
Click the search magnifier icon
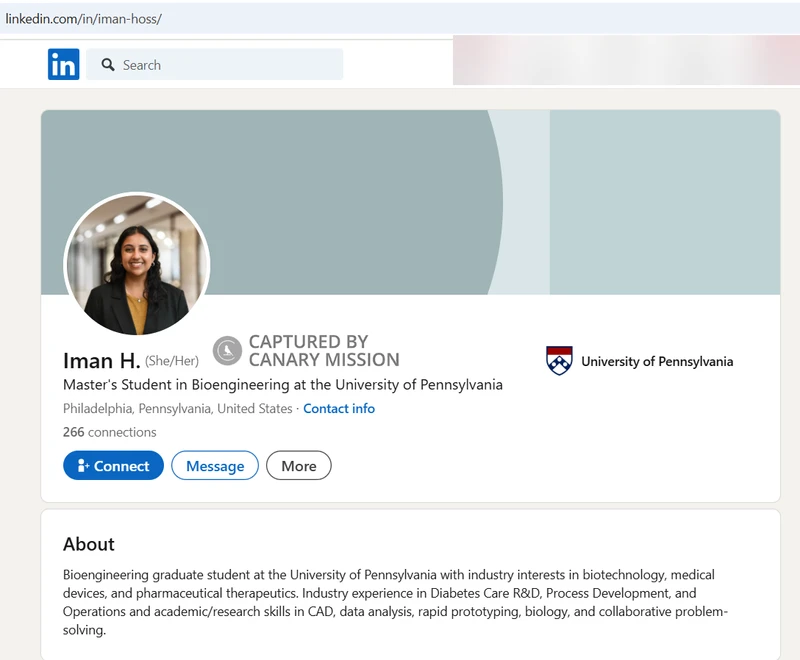[x=108, y=65]
